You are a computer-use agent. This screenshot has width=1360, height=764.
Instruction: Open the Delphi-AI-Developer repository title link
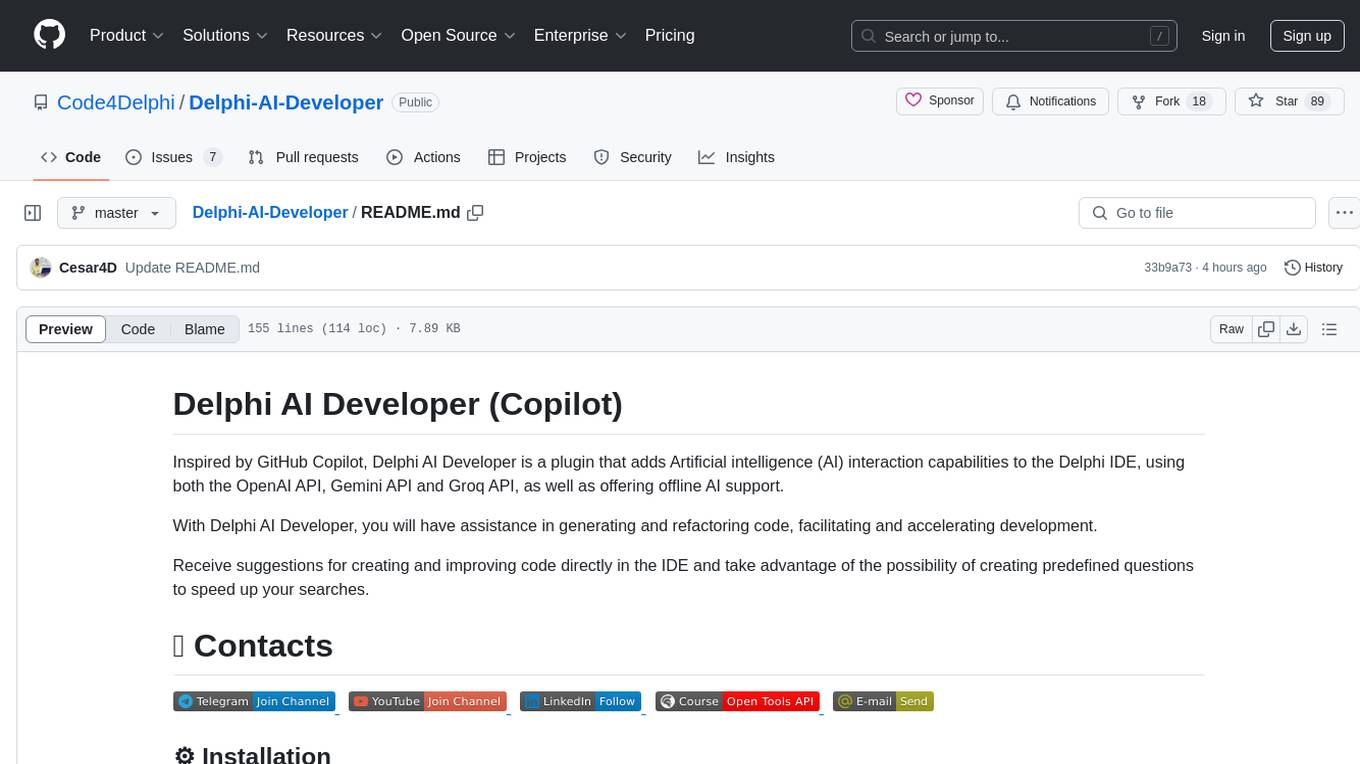[x=286, y=102]
